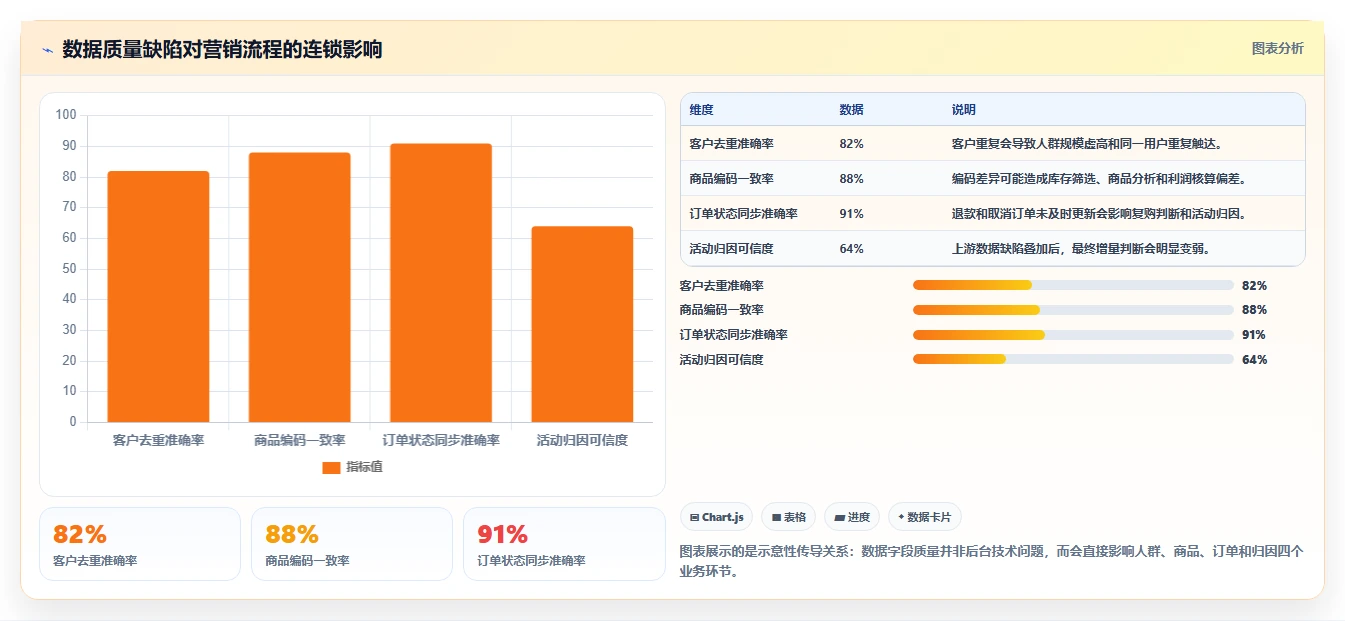Click the footnote paragraph starting 图表展示的是
Image resolution: width=1345 pixels, height=621 pixels.
[x=991, y=562]
